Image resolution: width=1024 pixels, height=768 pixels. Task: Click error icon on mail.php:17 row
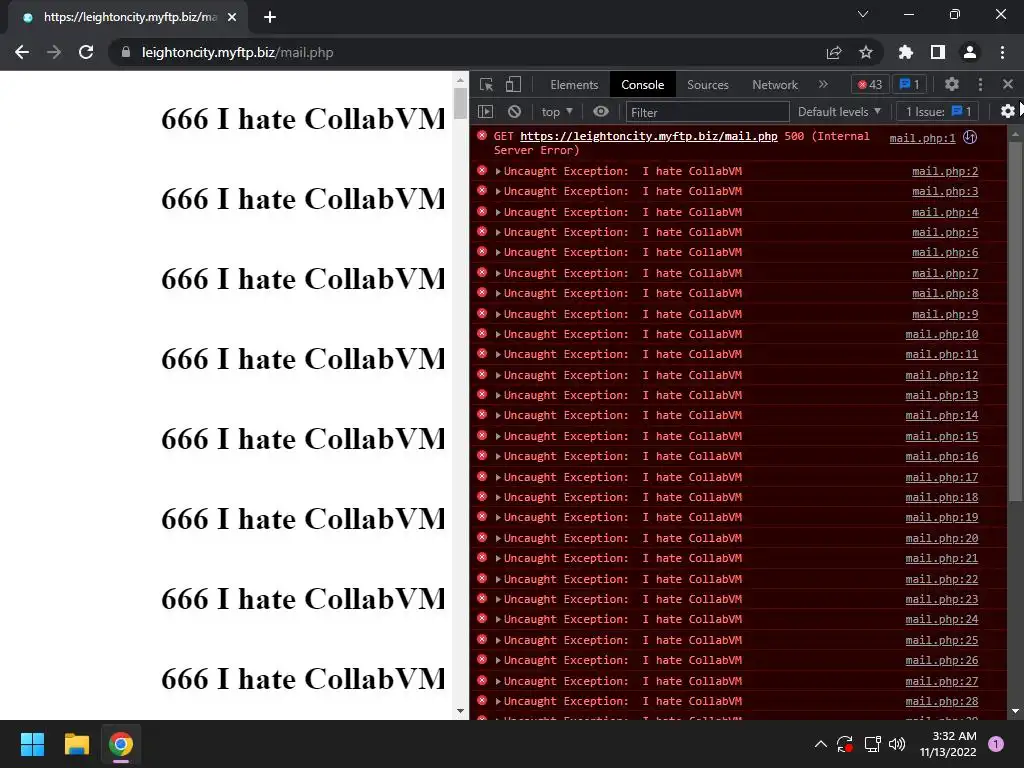click(482, 476)
